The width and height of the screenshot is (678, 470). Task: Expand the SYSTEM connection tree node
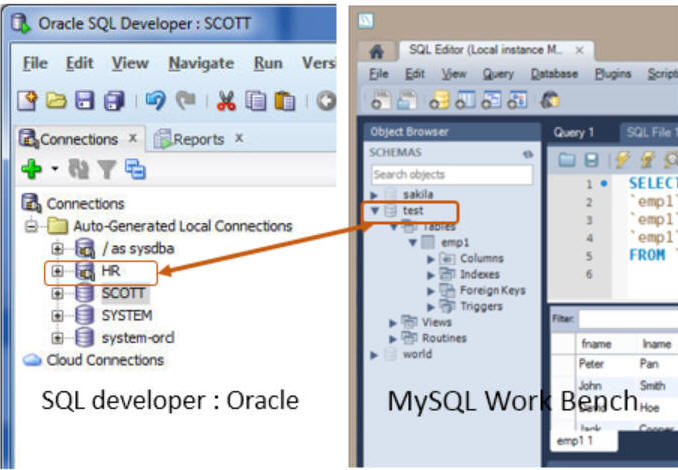pos(57,315)
